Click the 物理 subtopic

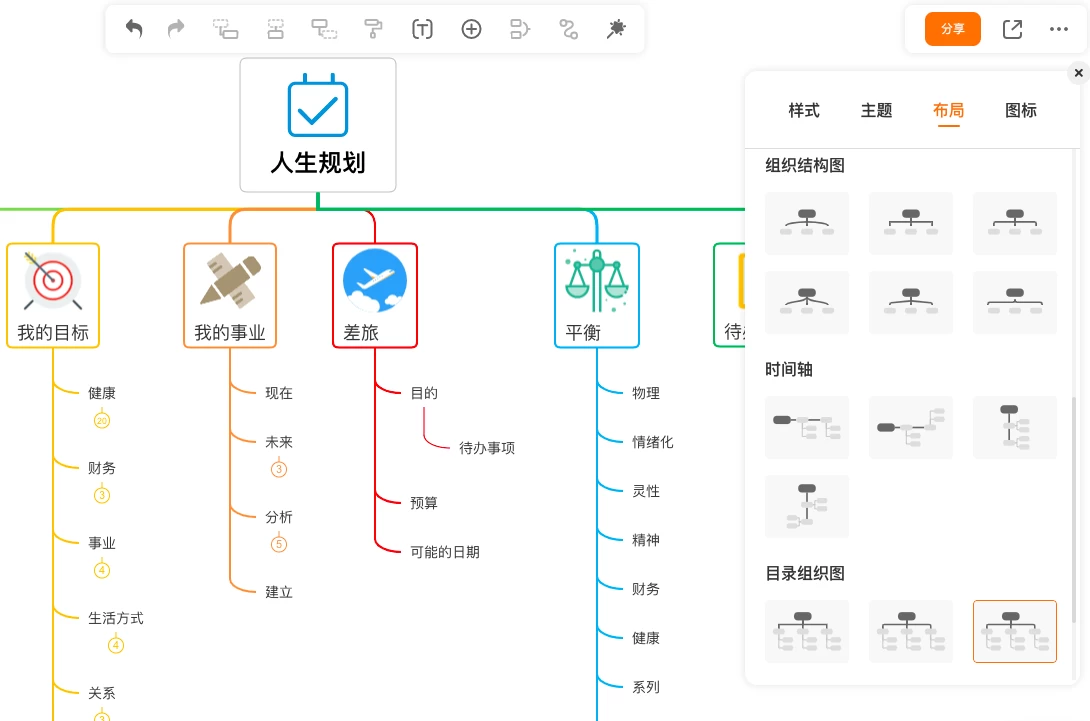[x=646, y=393]
